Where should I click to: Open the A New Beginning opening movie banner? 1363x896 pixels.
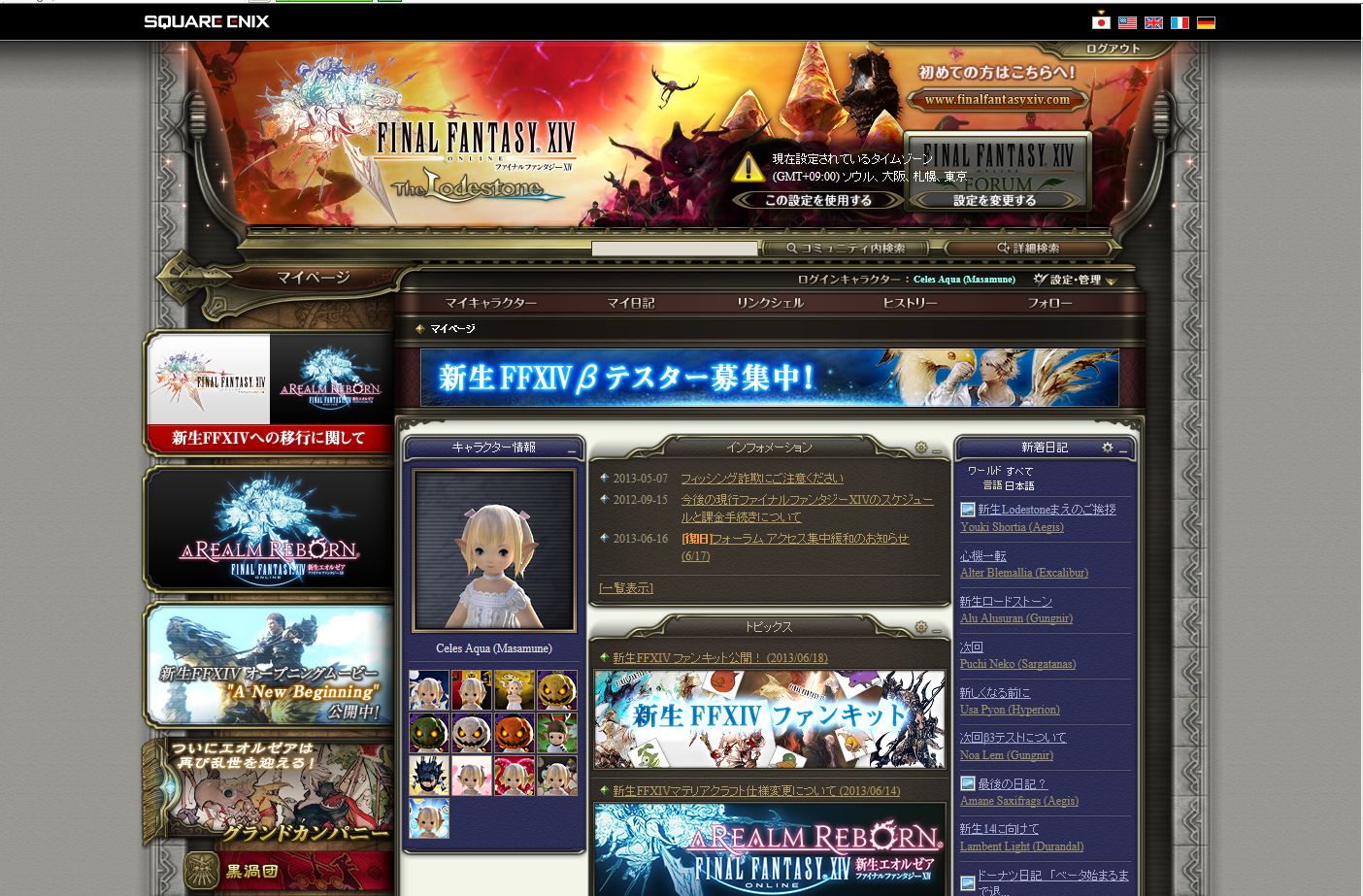pos(269,665)
